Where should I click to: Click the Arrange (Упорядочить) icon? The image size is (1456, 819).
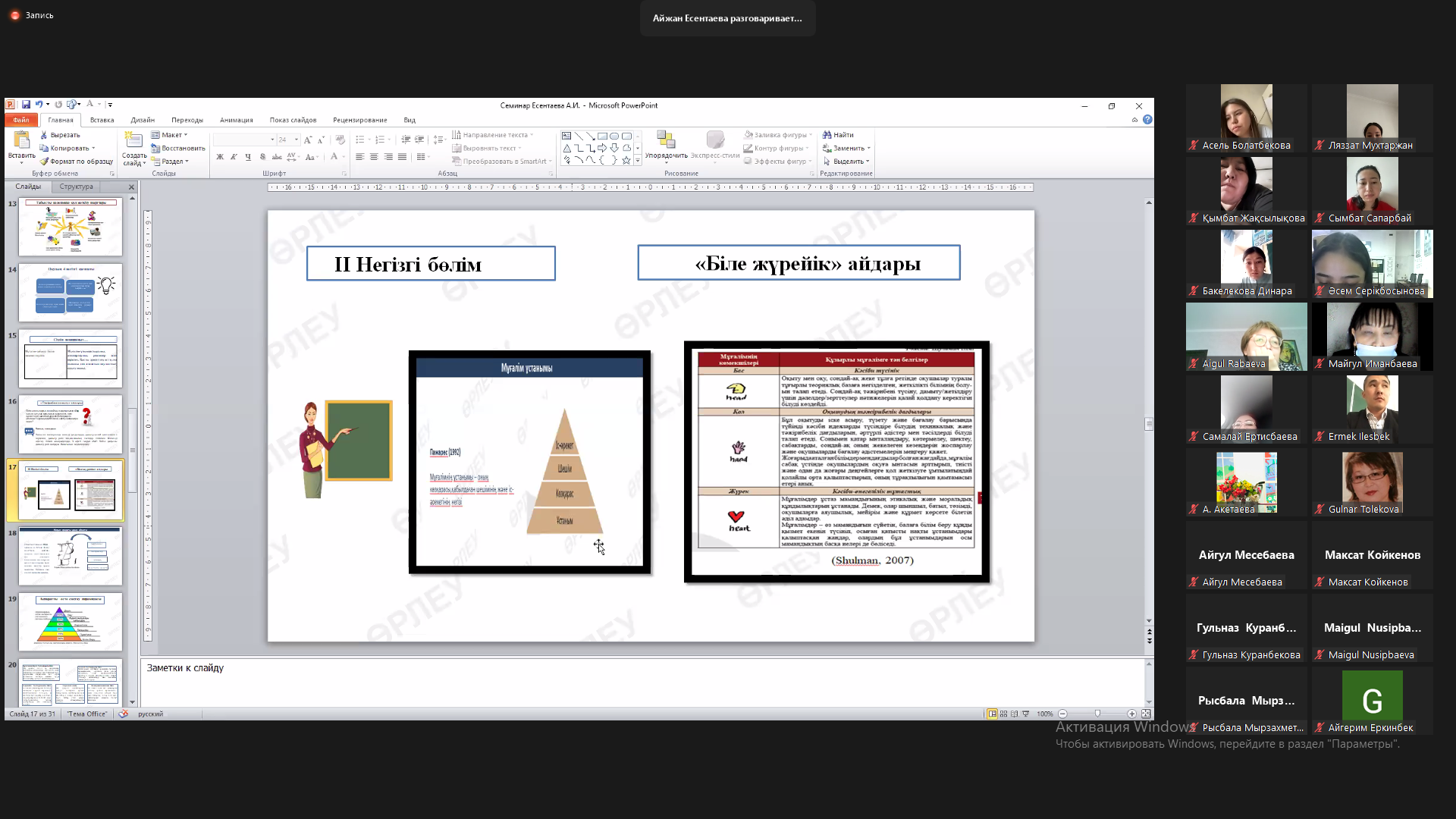(x=666, y=140)
